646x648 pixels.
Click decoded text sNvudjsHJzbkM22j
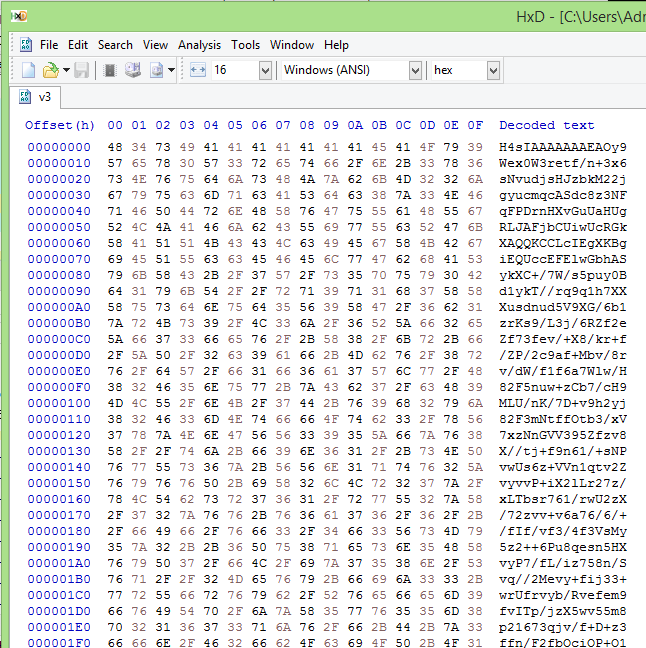(563, 179)
